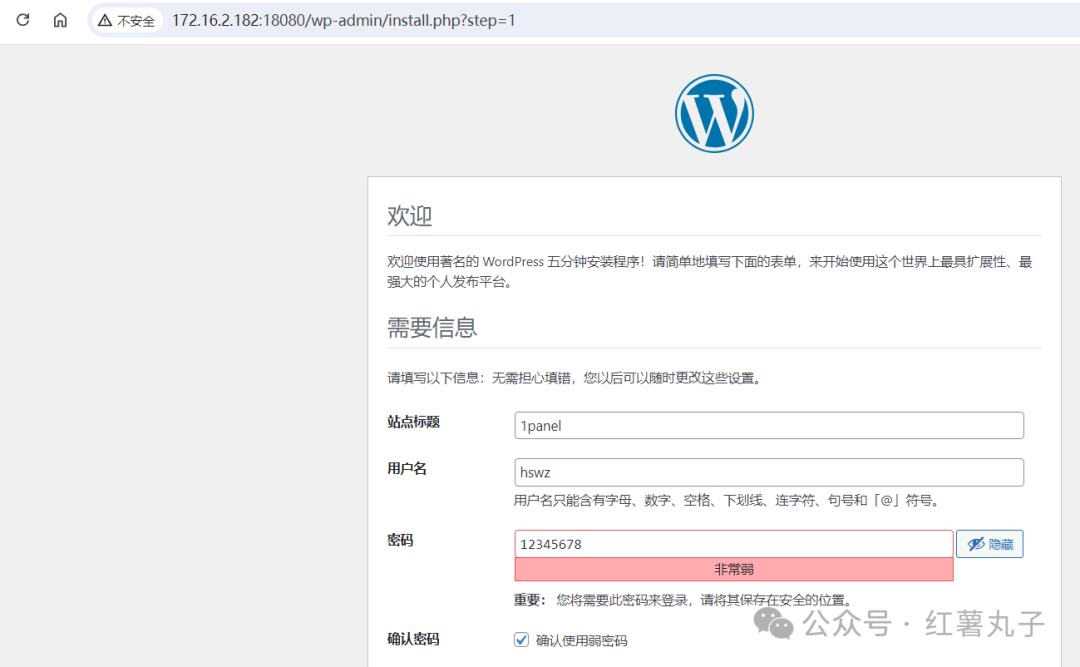Uncheck the 确认使用弱密码 checkbox
Image resolution: width=1080 pixels, height=667 pixels.
click(521, 640)
